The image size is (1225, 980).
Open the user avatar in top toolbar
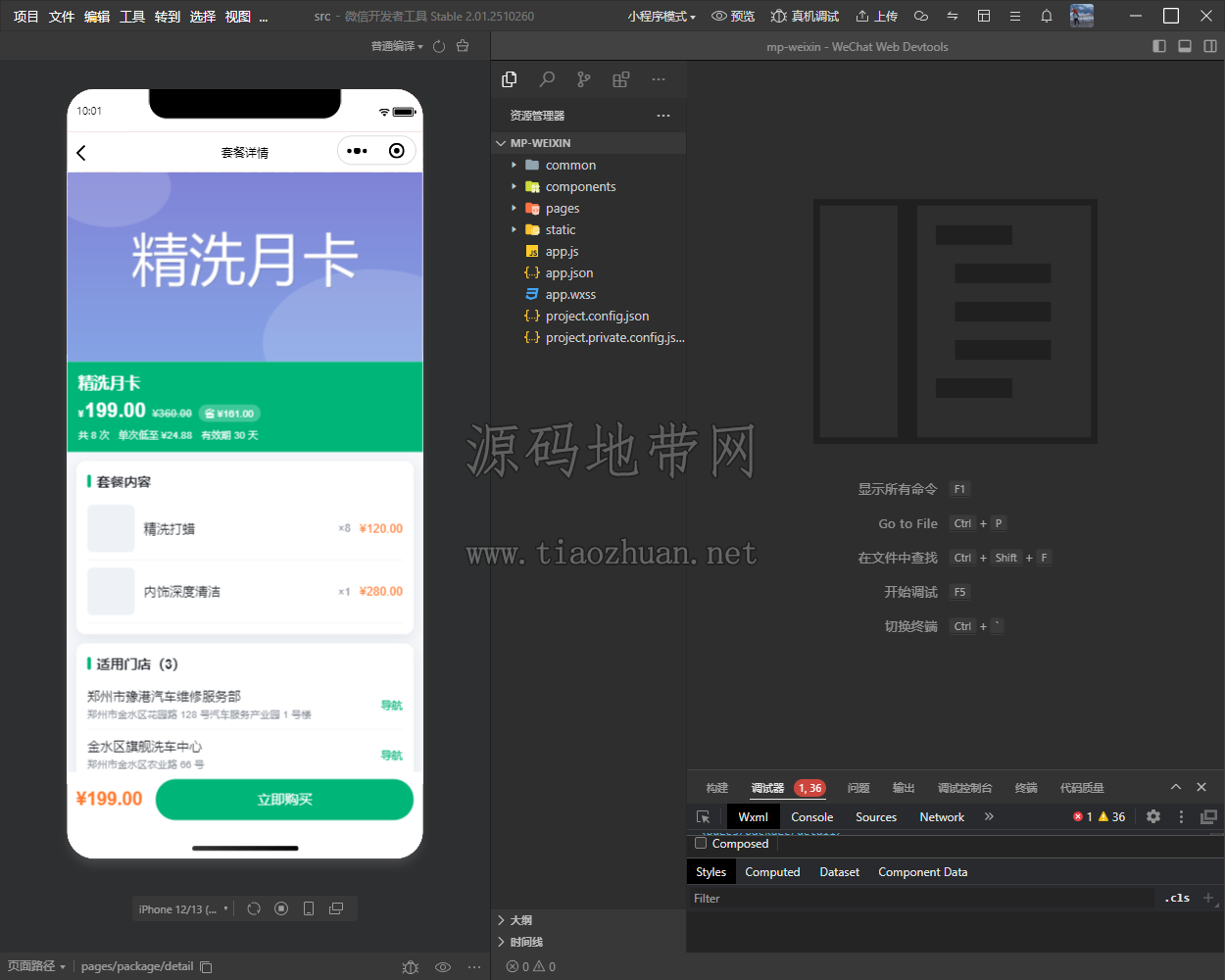tap(1082, 16)
